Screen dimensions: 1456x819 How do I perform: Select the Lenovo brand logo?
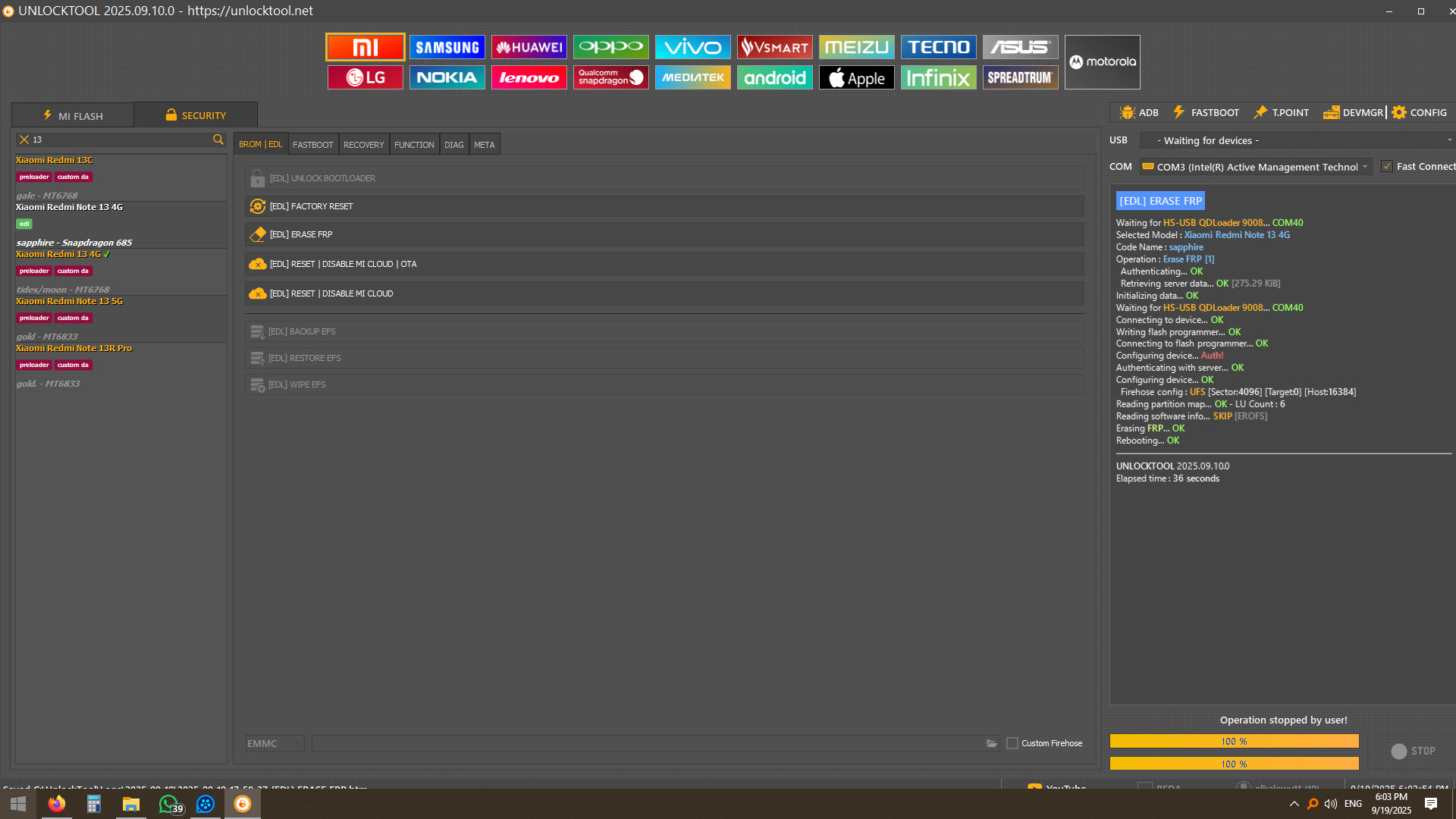[x=529, y=77]
